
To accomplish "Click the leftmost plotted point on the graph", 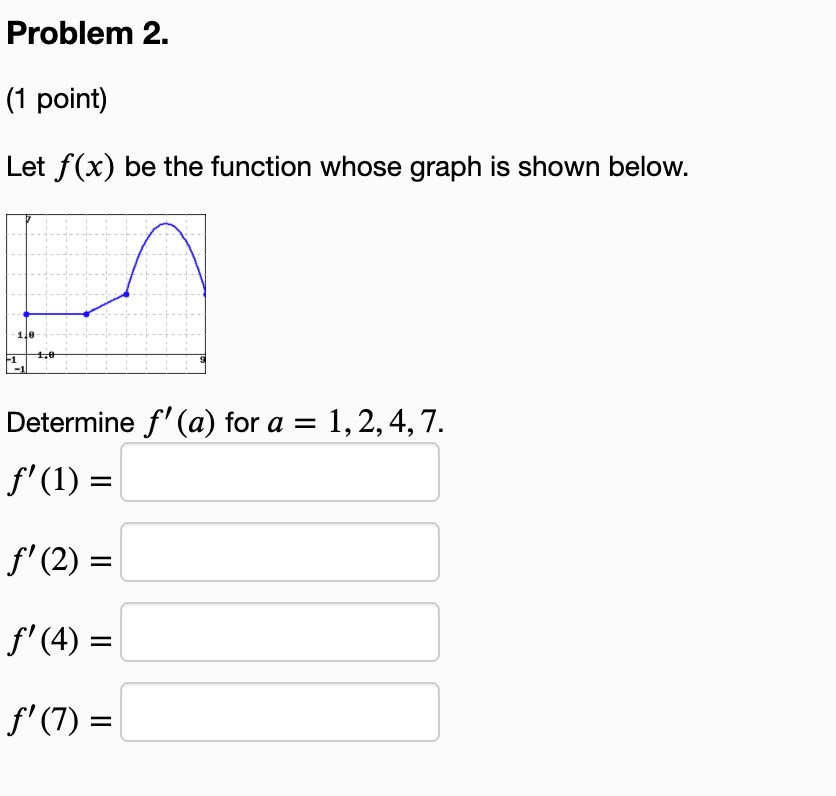I will coord(25,314).
